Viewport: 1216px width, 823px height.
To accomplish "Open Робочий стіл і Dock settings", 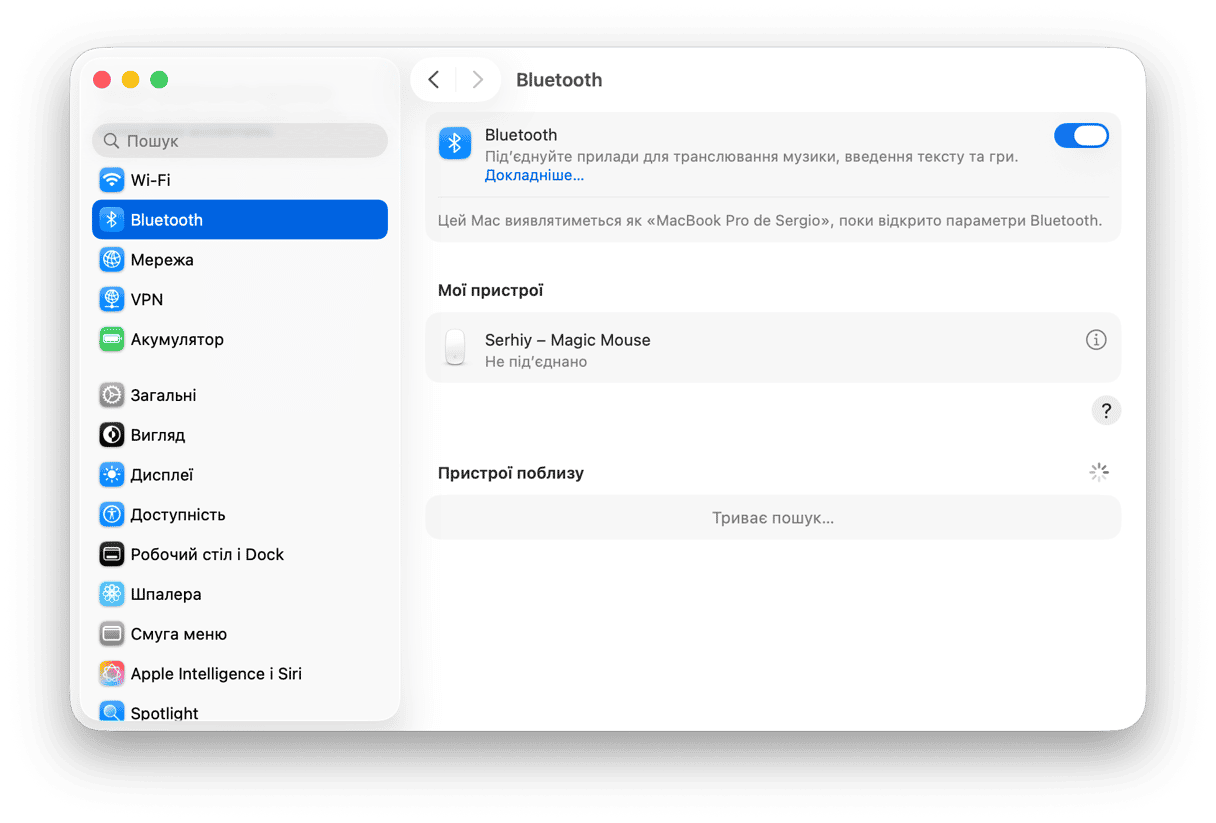I will coord(207,554).
